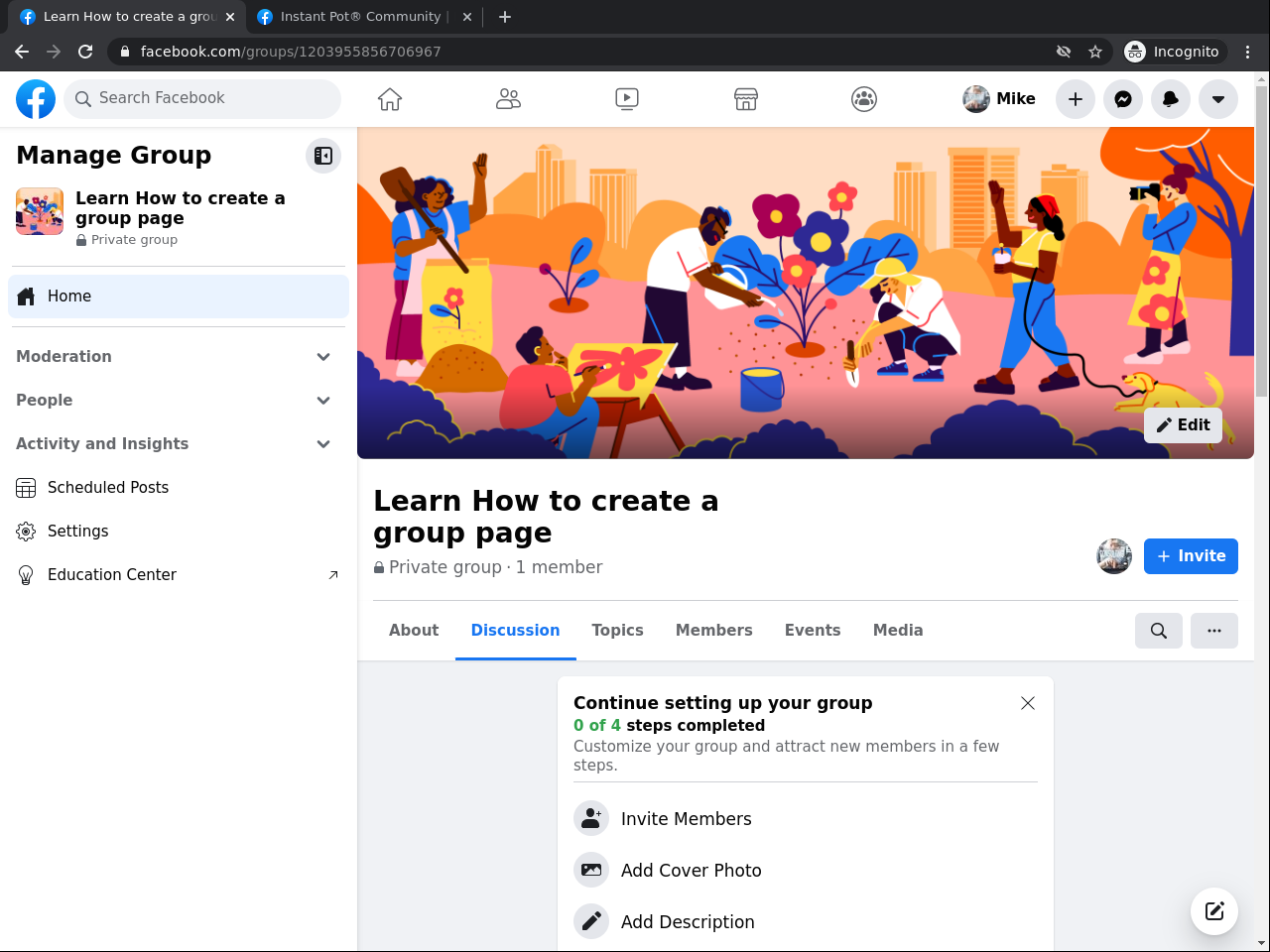Open the Topics tab

pyautogui.click(x=617, y=631)
